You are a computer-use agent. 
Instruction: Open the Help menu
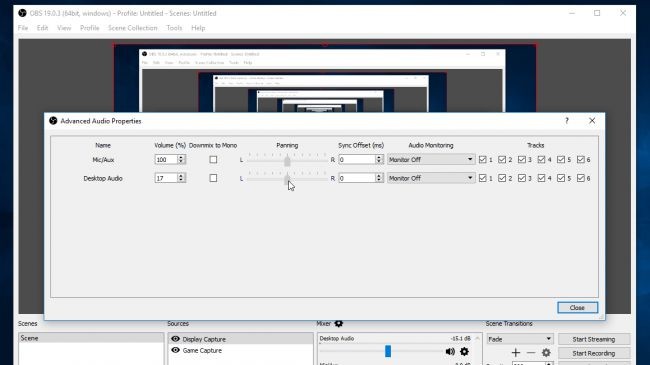198,28
